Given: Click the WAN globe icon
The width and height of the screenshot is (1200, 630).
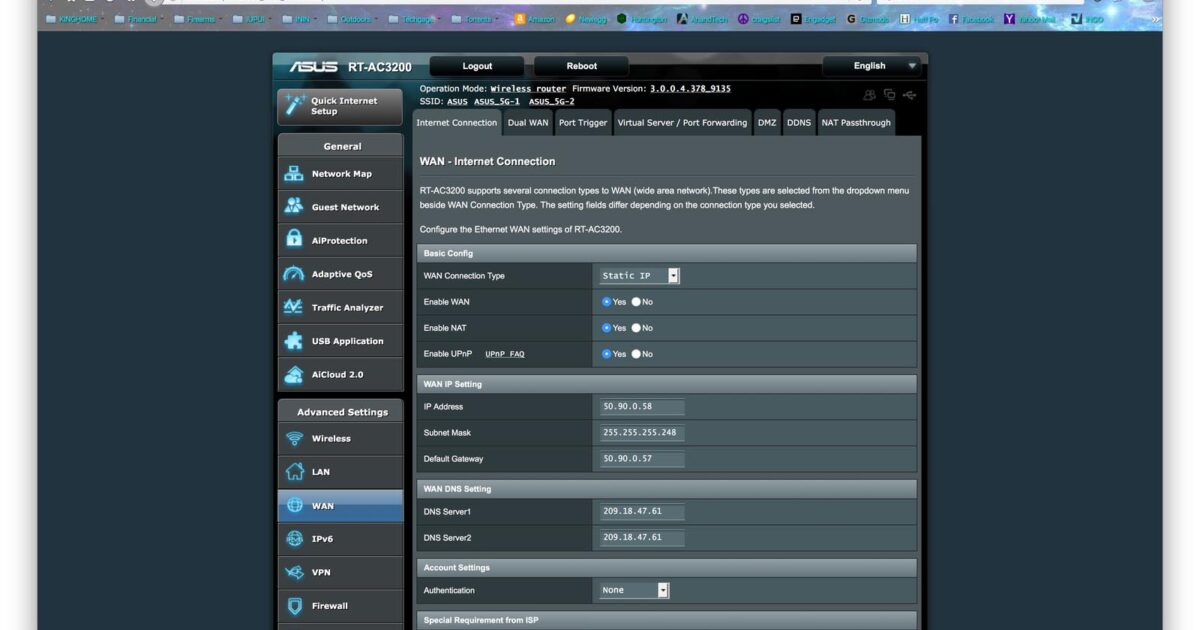Looking at the screenshot, I should (294, 506).
